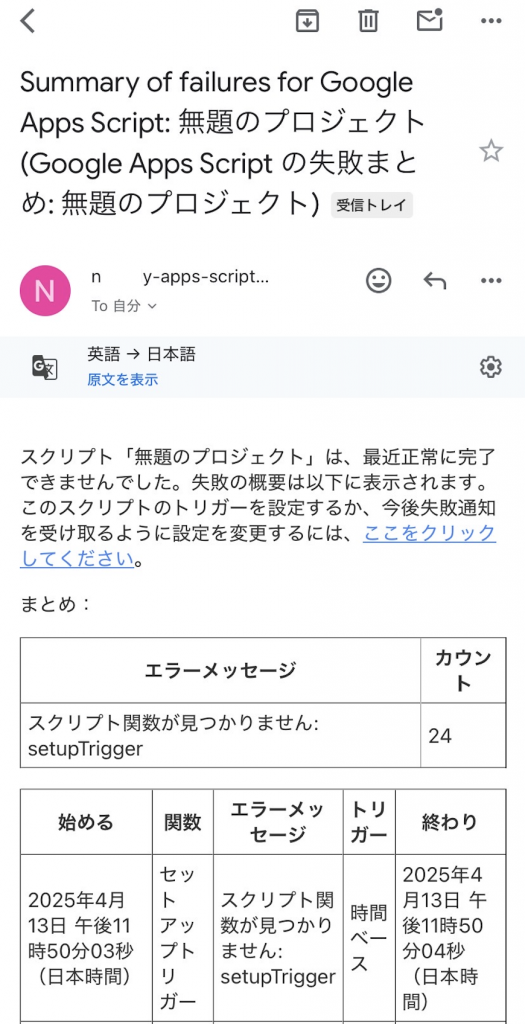Image resolution: width=525 pixels, height=1024 pixels.
Task: Tap the pink N sender avatar
Action: click(45, 291)
